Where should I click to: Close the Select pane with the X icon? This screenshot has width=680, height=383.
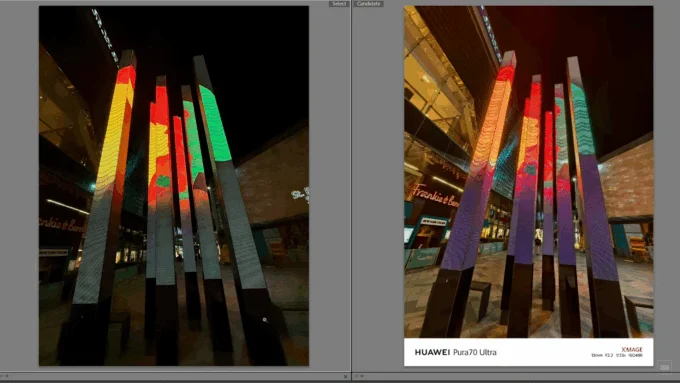tap(345, 376)
